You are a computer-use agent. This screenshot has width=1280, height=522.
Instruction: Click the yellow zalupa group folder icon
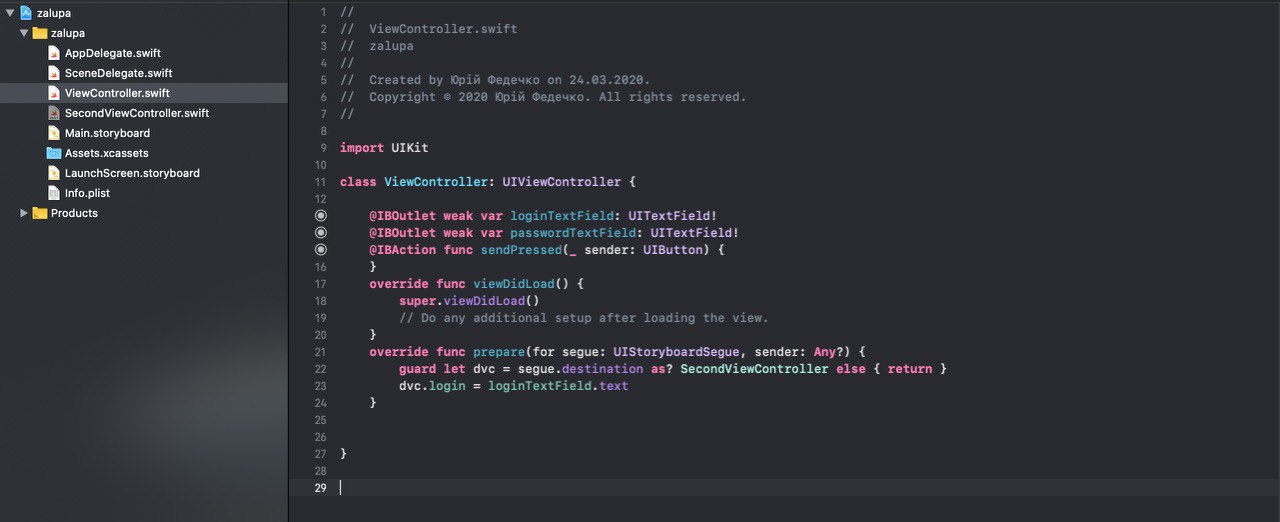pos(40,33)
